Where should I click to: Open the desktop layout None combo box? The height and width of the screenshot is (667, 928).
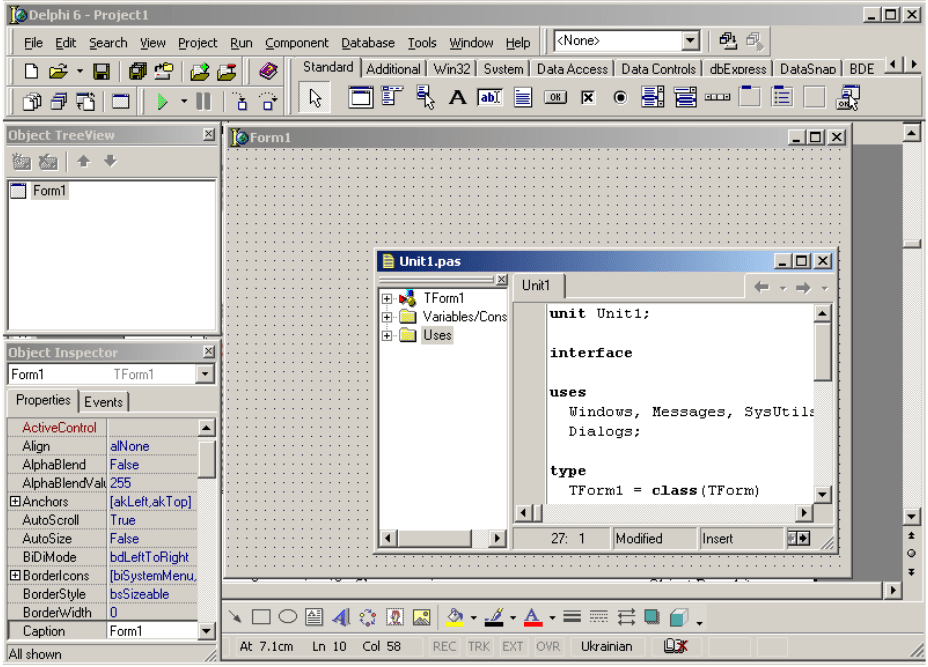tap(691, 41)
